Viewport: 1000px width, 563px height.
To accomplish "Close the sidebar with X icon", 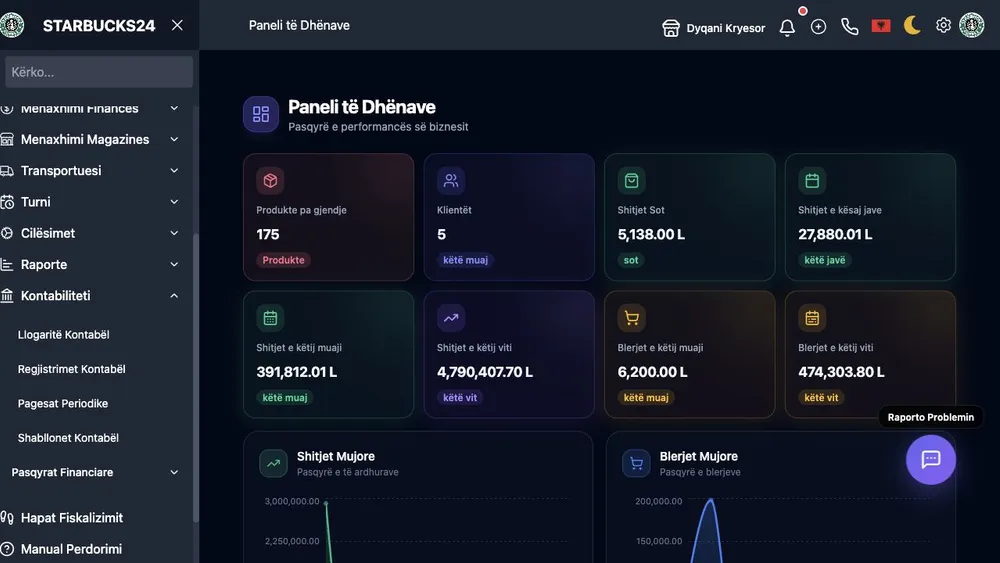I will 177,25.
